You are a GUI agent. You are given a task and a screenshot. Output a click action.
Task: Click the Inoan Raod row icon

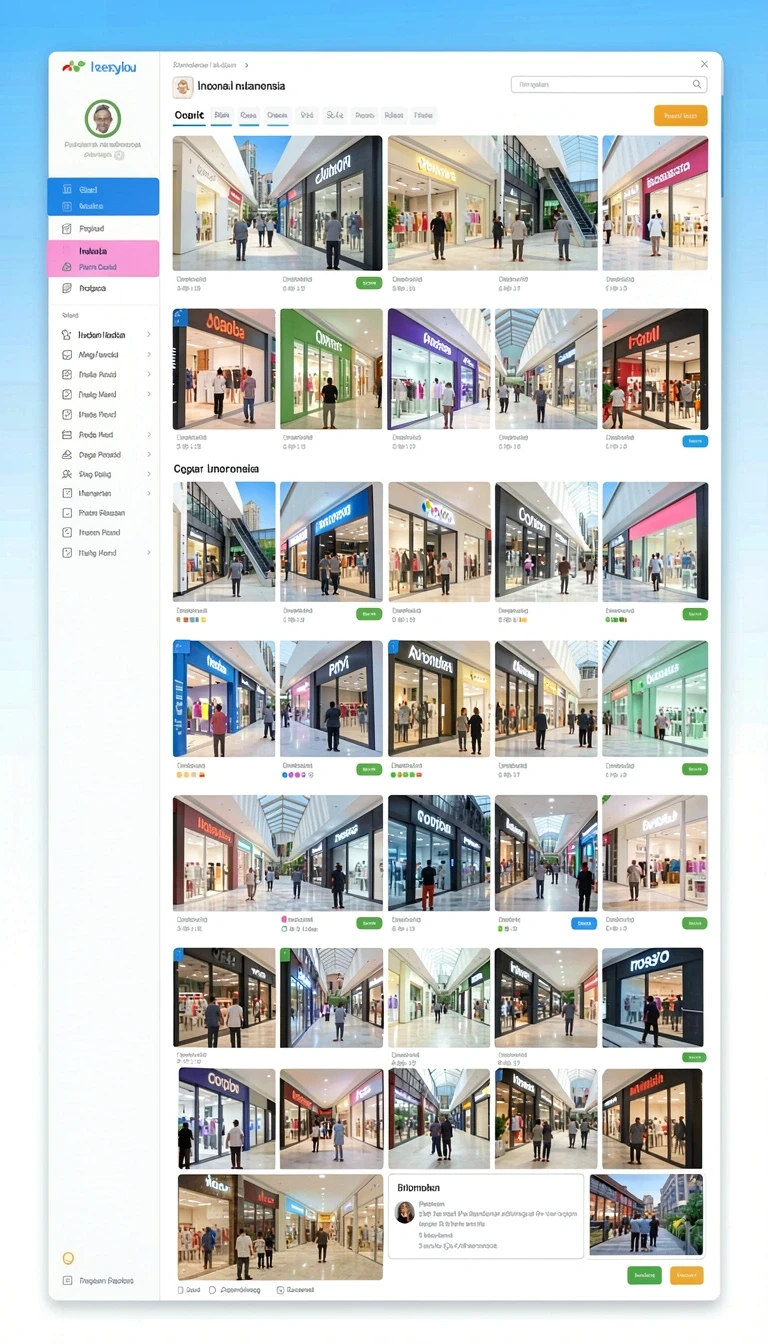coord(67,533)
